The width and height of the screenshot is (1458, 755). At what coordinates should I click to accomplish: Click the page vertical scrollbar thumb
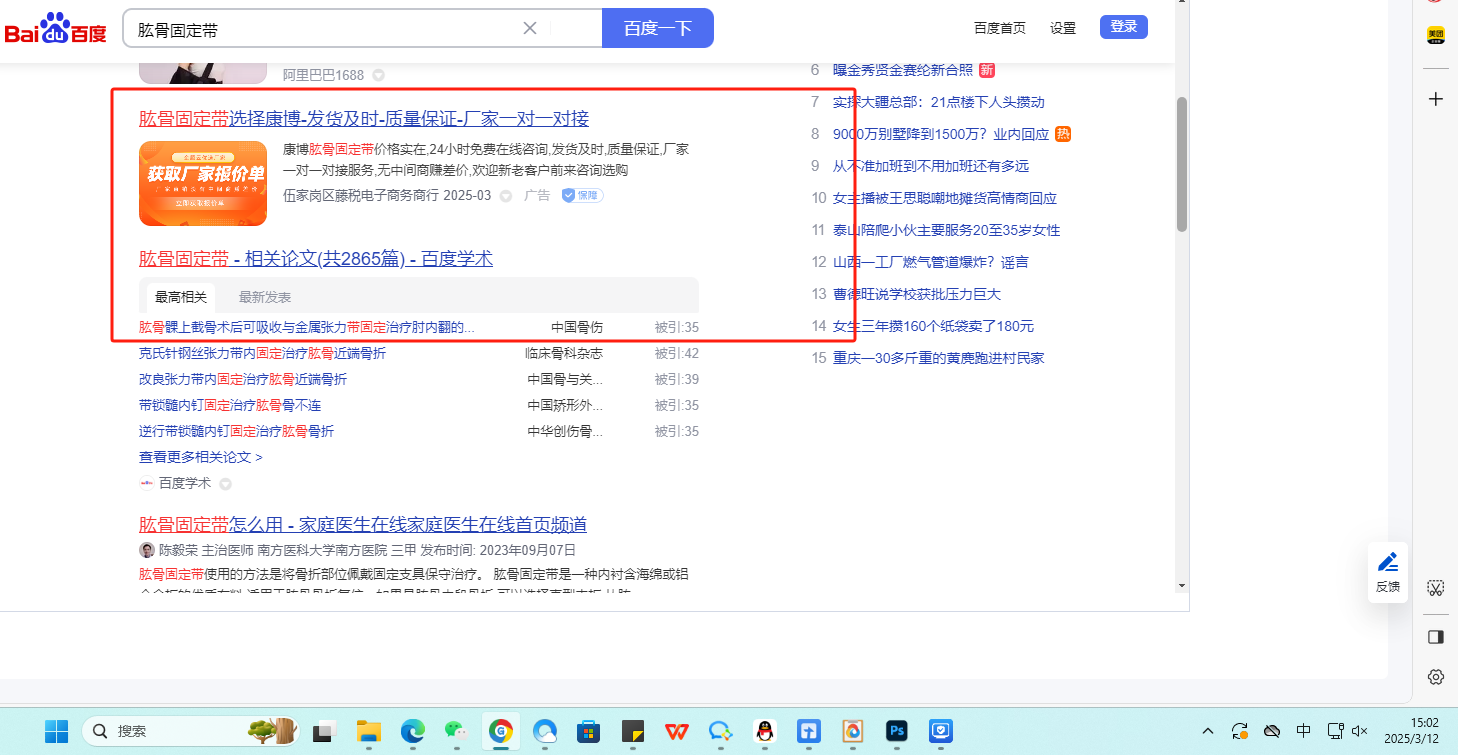coord(1181,165)
